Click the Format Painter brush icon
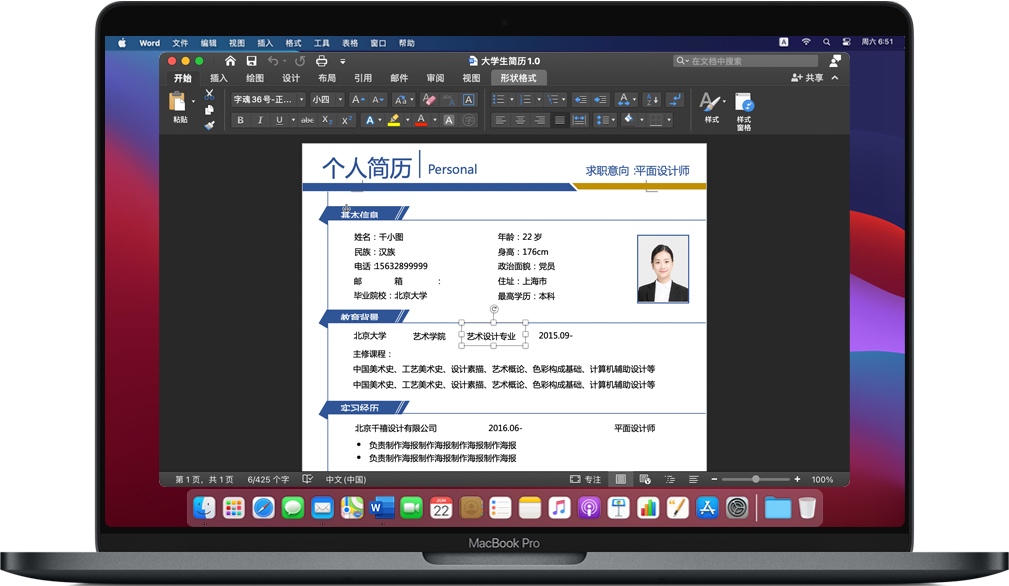1009x586 pixels. click(x=209, y=125)
